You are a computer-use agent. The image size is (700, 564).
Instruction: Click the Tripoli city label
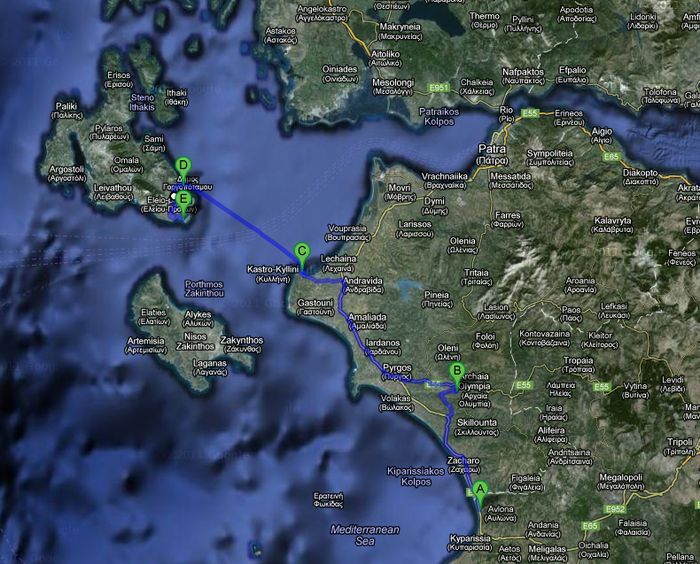point(679,441)
